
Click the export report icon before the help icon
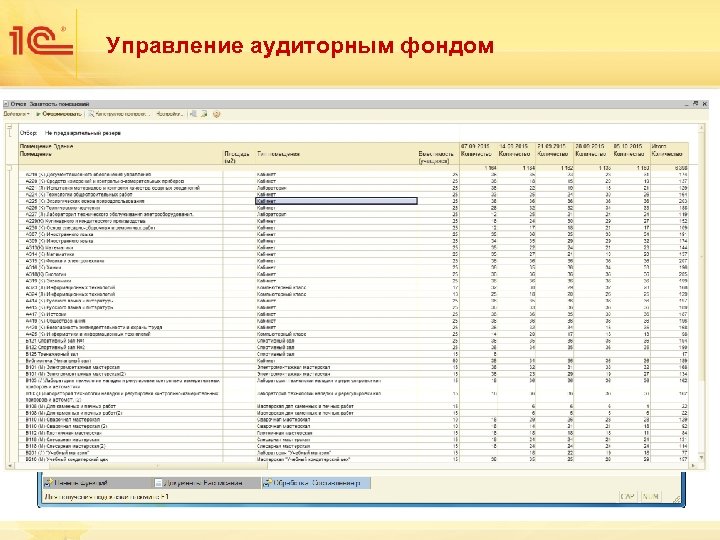point(204,114)
